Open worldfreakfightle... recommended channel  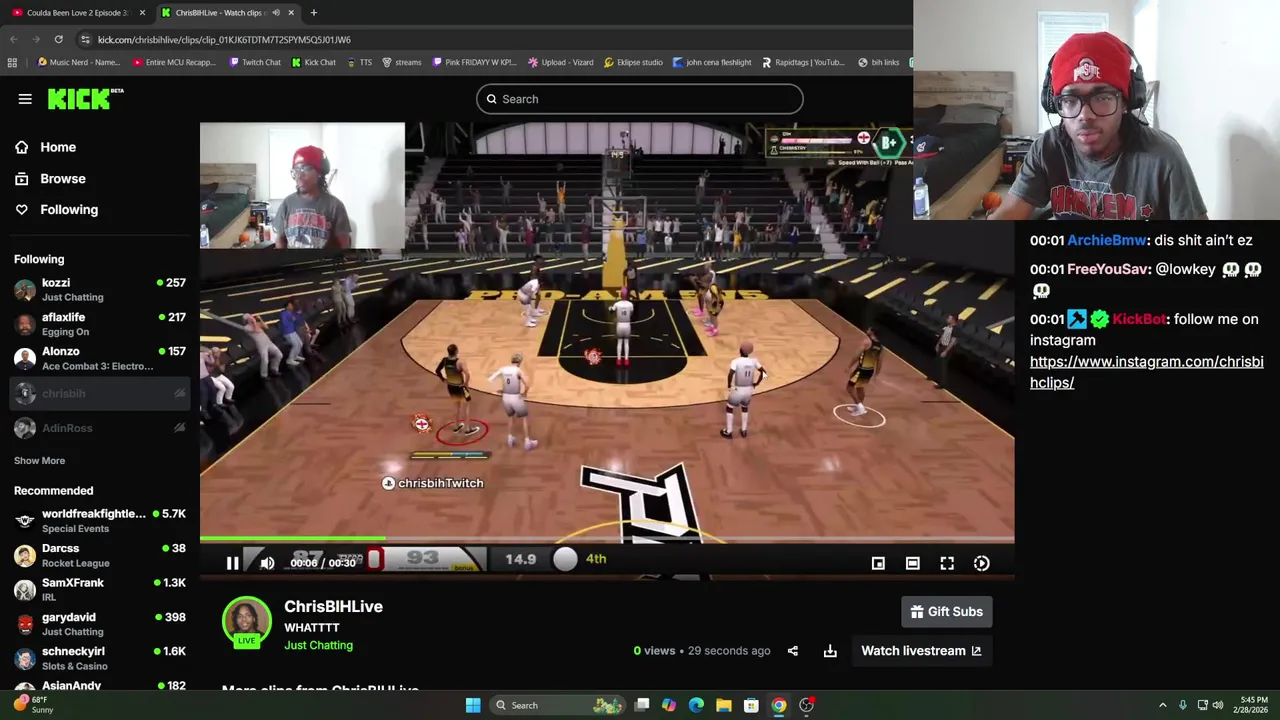100,520
